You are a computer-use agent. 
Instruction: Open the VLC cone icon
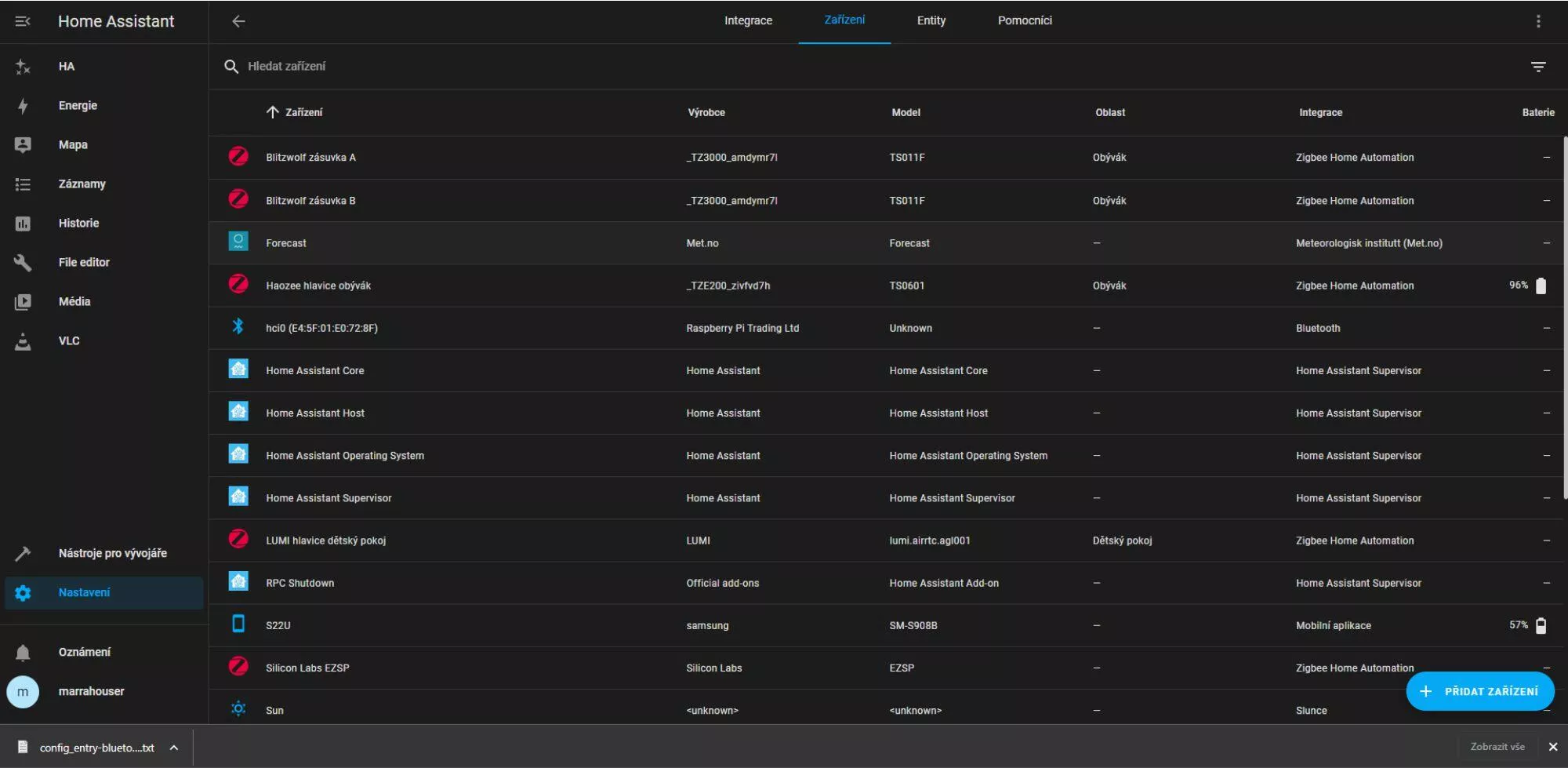point(23,341)
